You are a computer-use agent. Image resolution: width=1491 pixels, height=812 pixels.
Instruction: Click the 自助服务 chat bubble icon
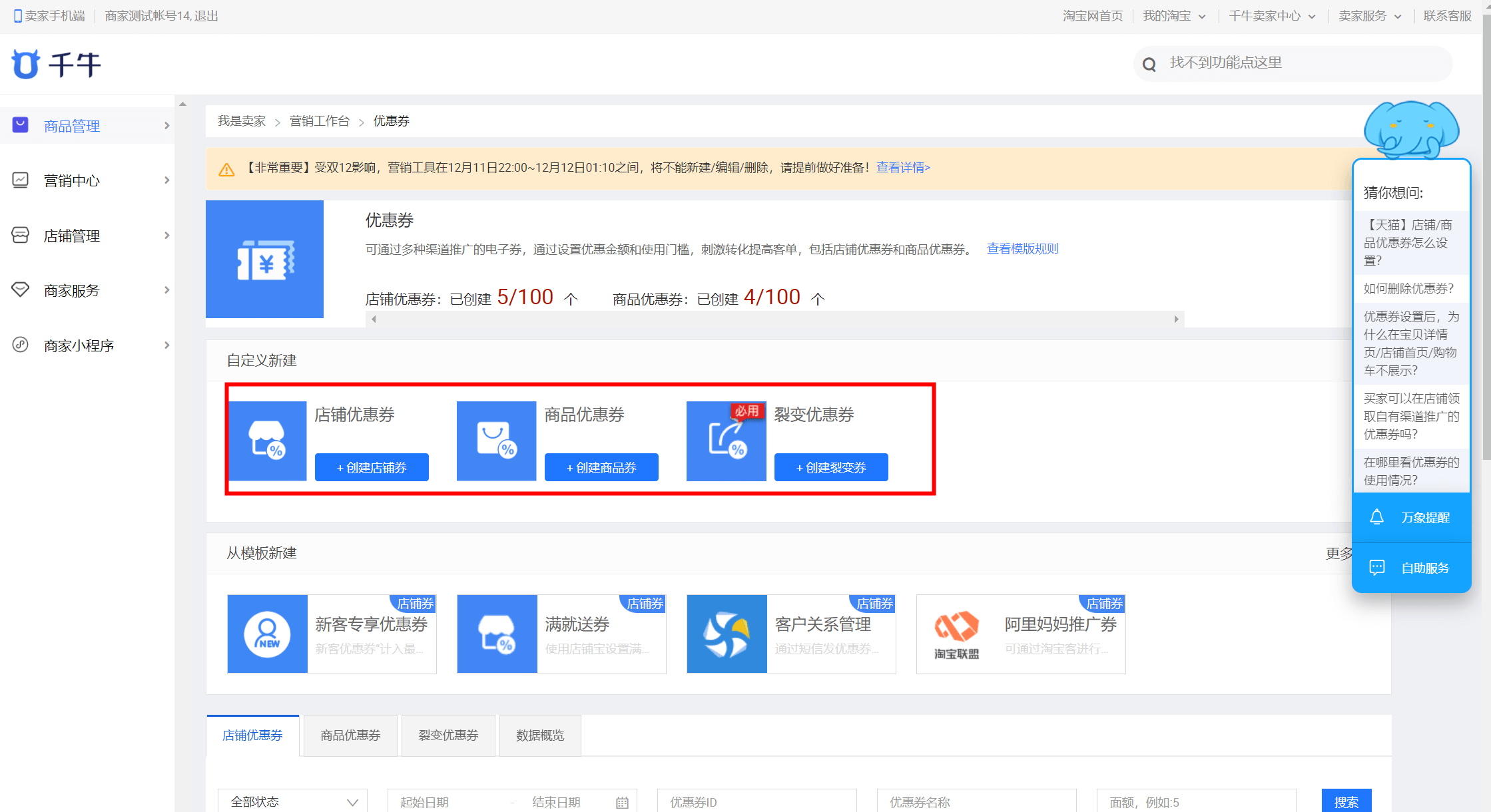pyautogui.click(x=1377, y=568)
